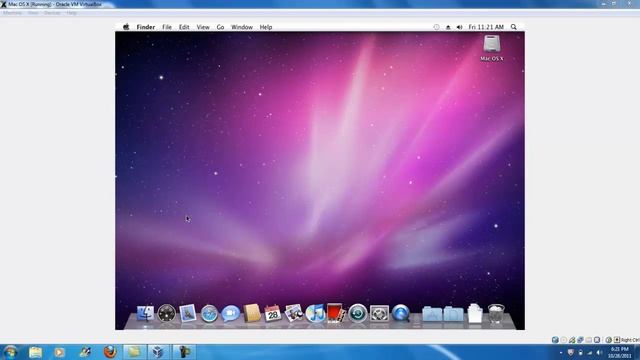This screenshot has height=360, width=640.
Task: Open Windows network tray icon
Action: [590, 352]
